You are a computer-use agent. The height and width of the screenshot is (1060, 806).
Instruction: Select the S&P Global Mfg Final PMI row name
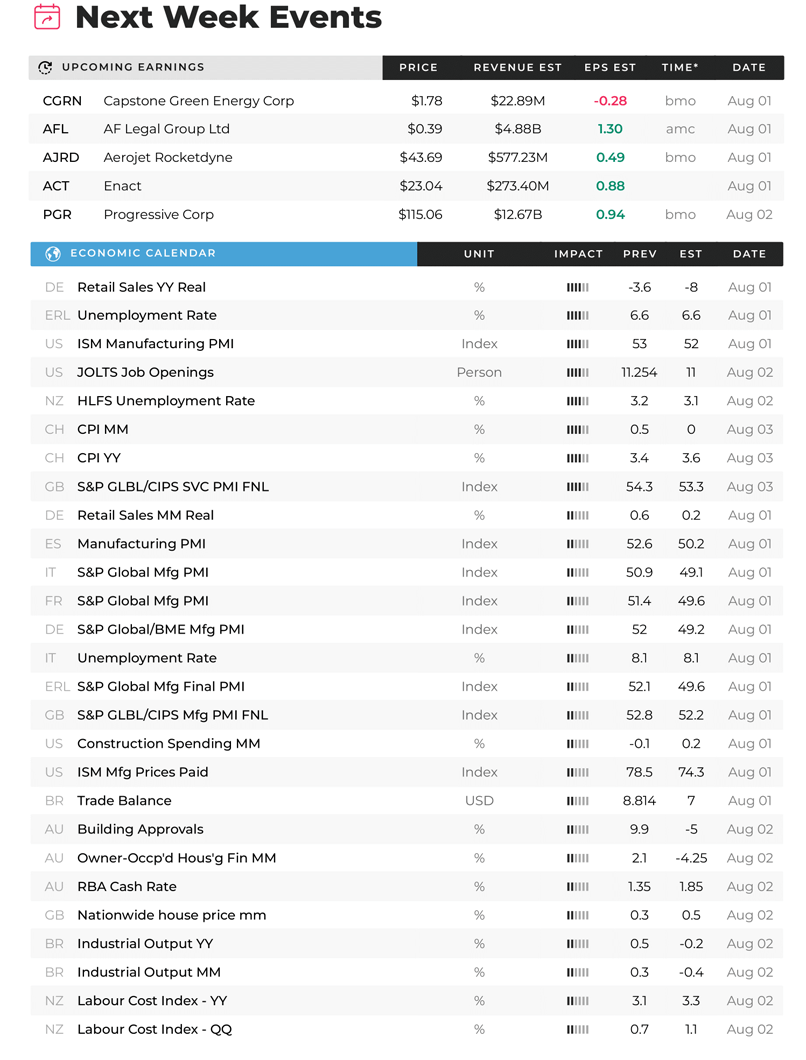161,687
